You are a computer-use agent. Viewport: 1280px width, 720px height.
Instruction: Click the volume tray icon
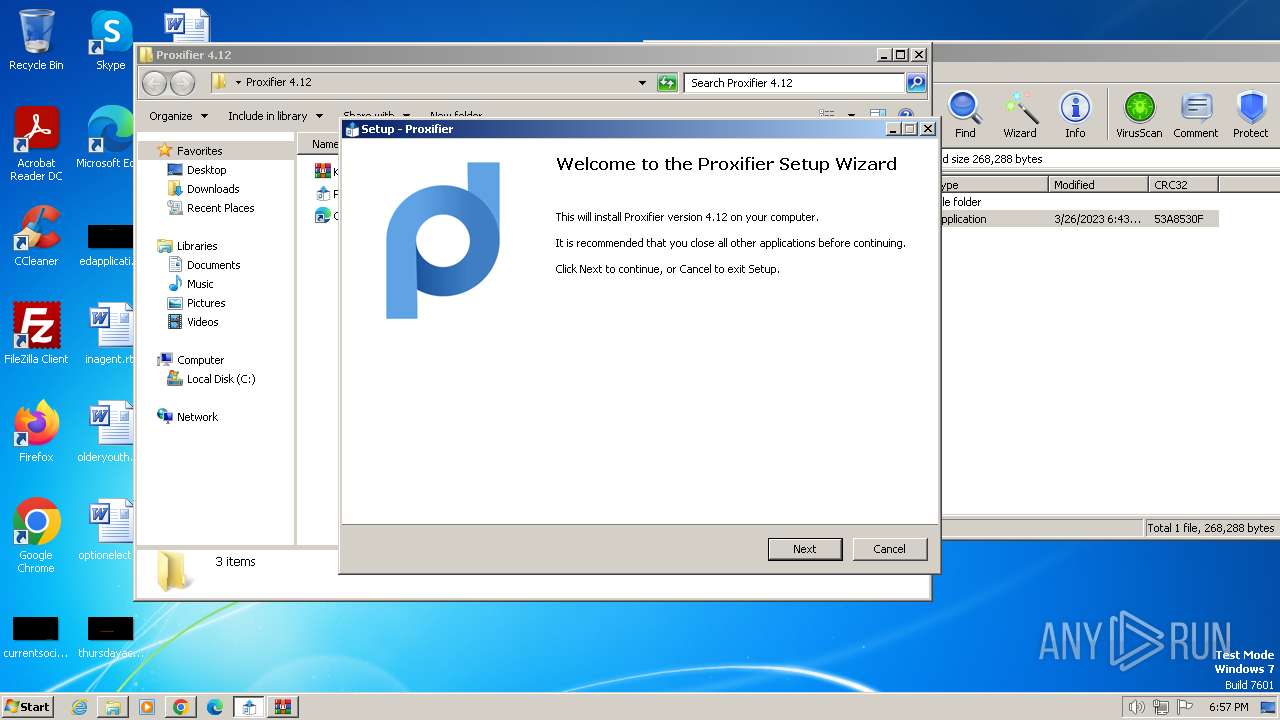coord(1136,707)
